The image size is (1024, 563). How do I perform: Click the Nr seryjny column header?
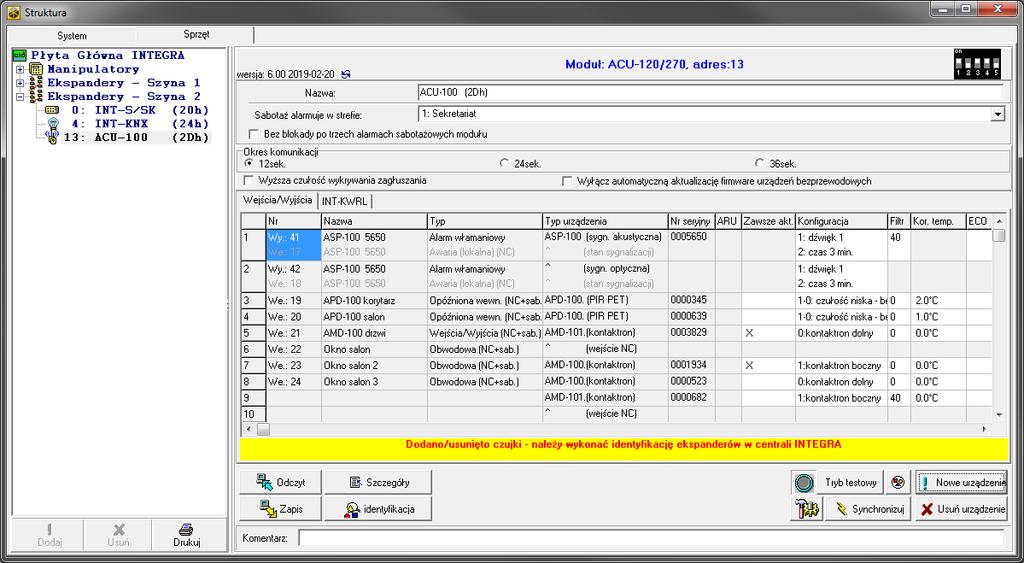pos(692,221)
